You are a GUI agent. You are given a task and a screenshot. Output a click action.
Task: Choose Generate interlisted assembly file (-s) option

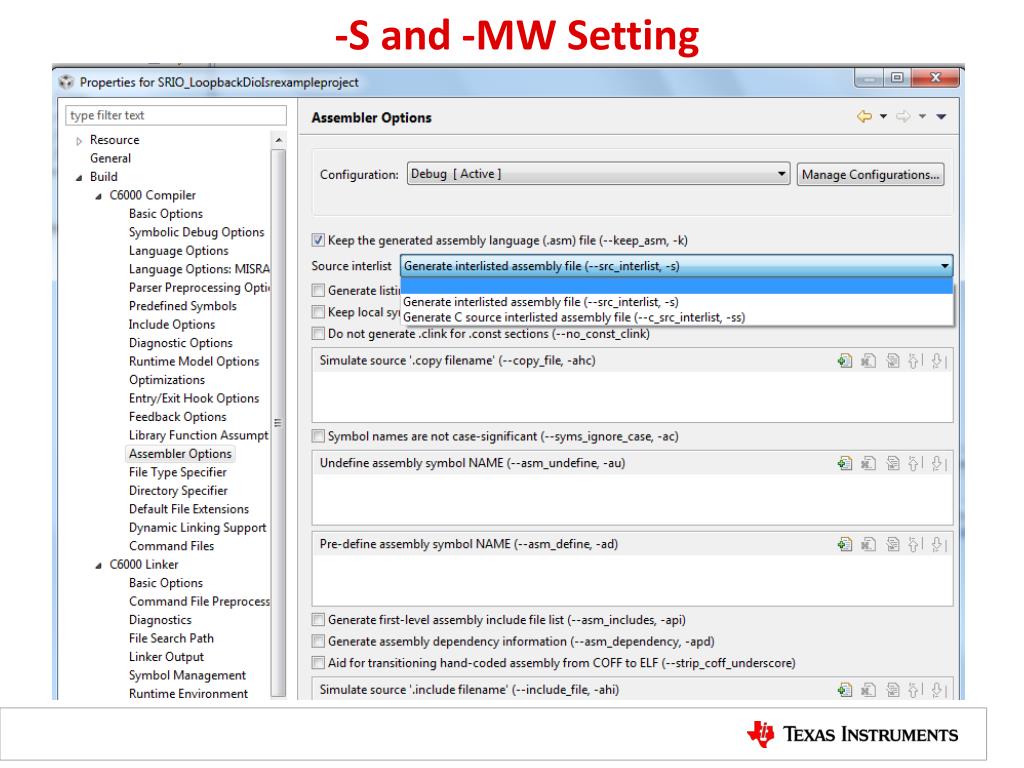pyautogui.click(x=677, y=302)
